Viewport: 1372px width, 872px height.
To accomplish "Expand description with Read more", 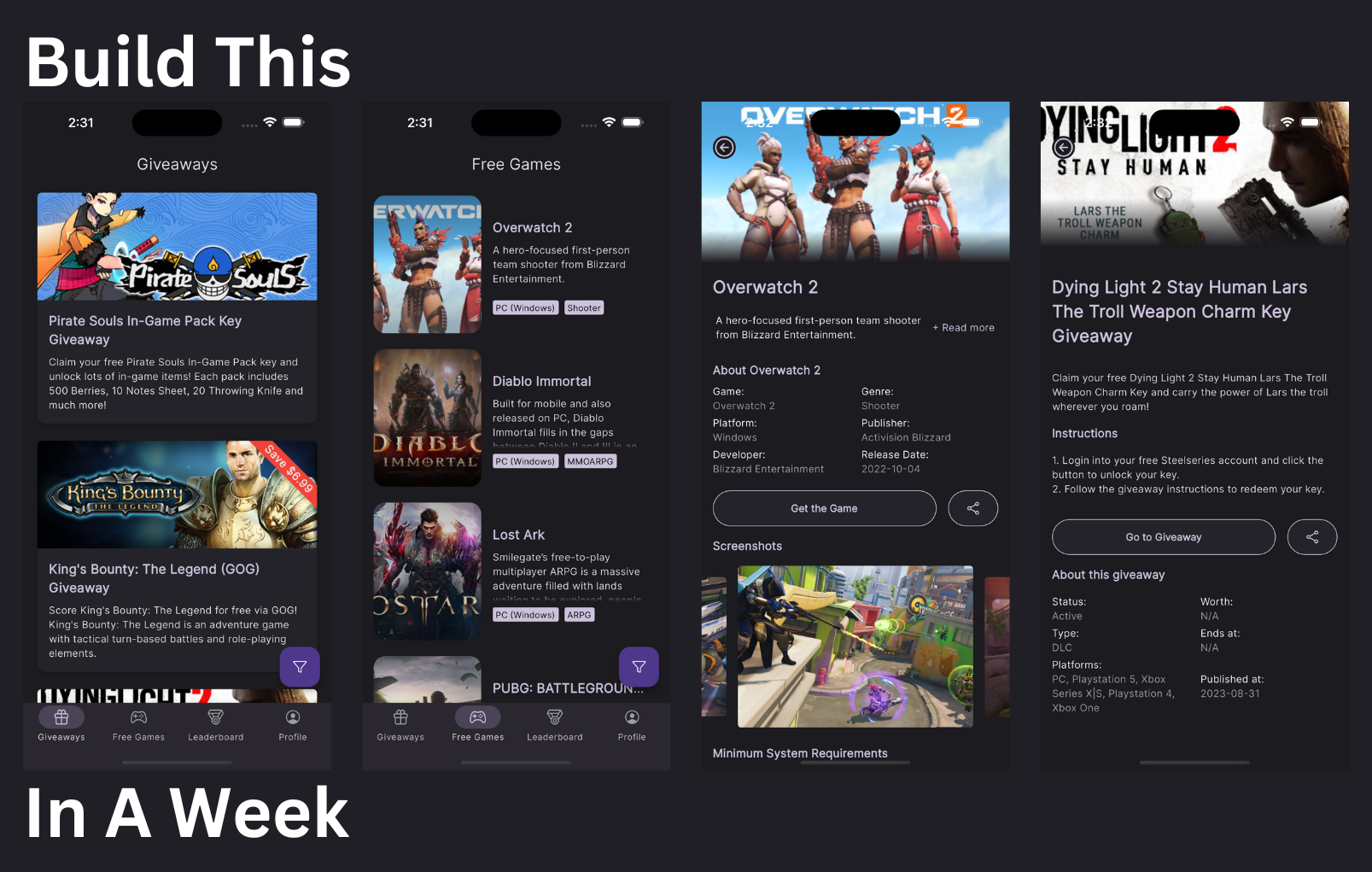I will (964, 328).
